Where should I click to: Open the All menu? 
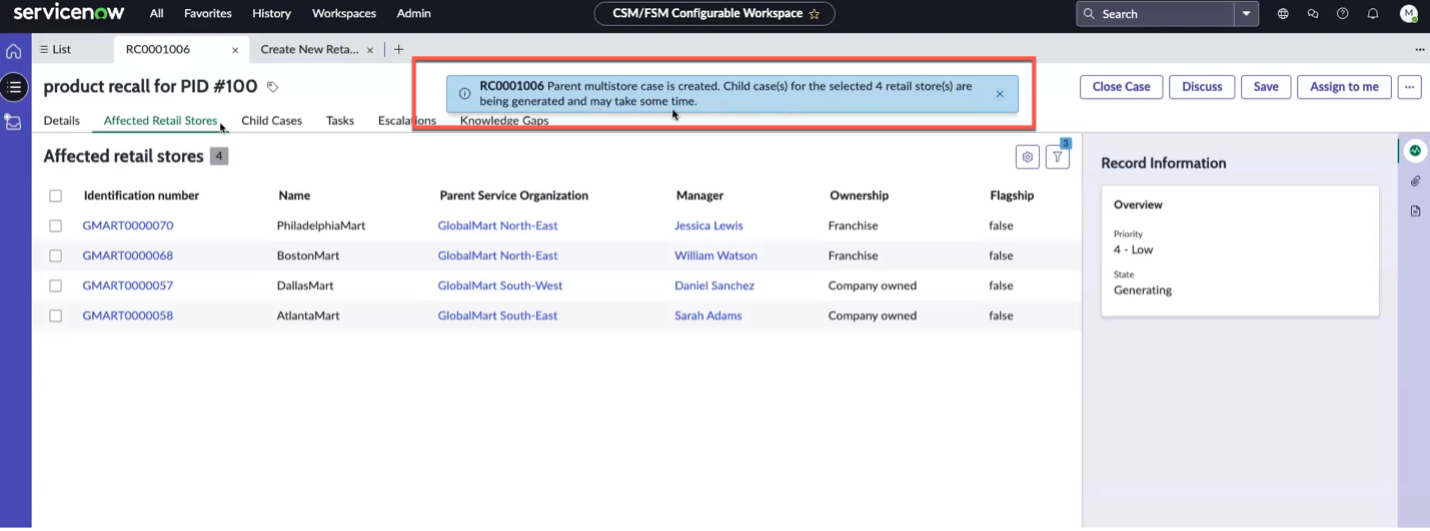point(156,14)
